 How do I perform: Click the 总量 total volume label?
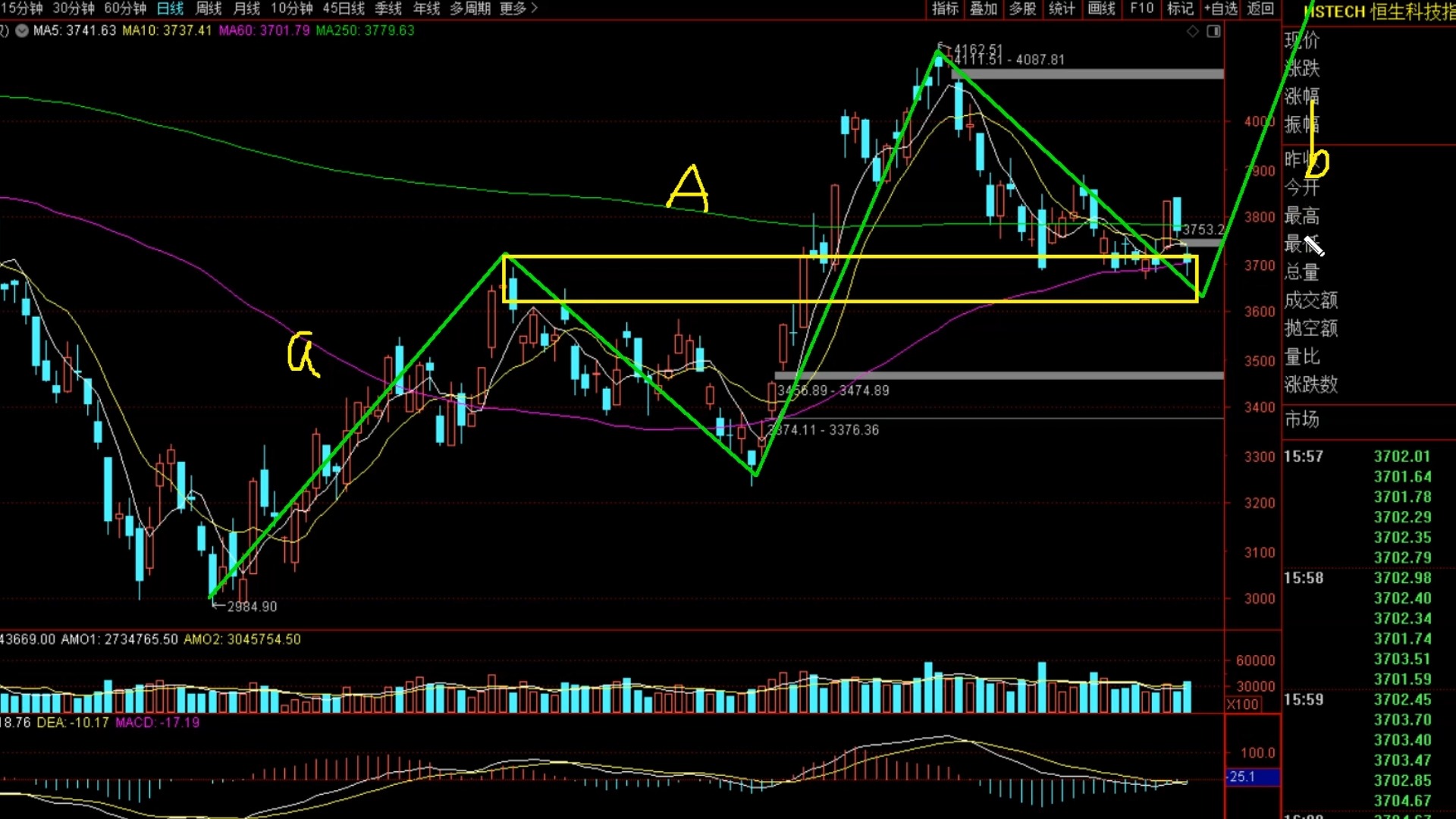(1302, 272)
